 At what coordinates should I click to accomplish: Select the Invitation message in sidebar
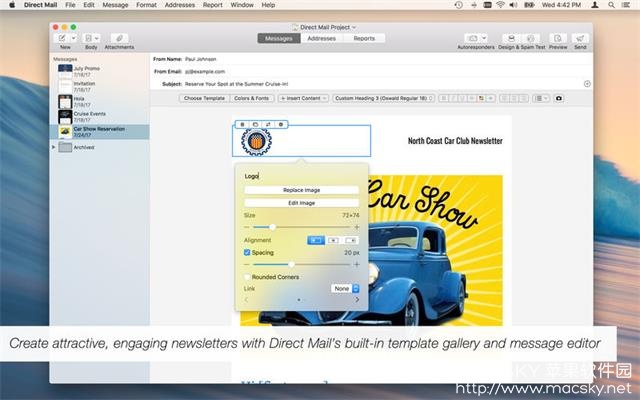[x=99, y=87]
